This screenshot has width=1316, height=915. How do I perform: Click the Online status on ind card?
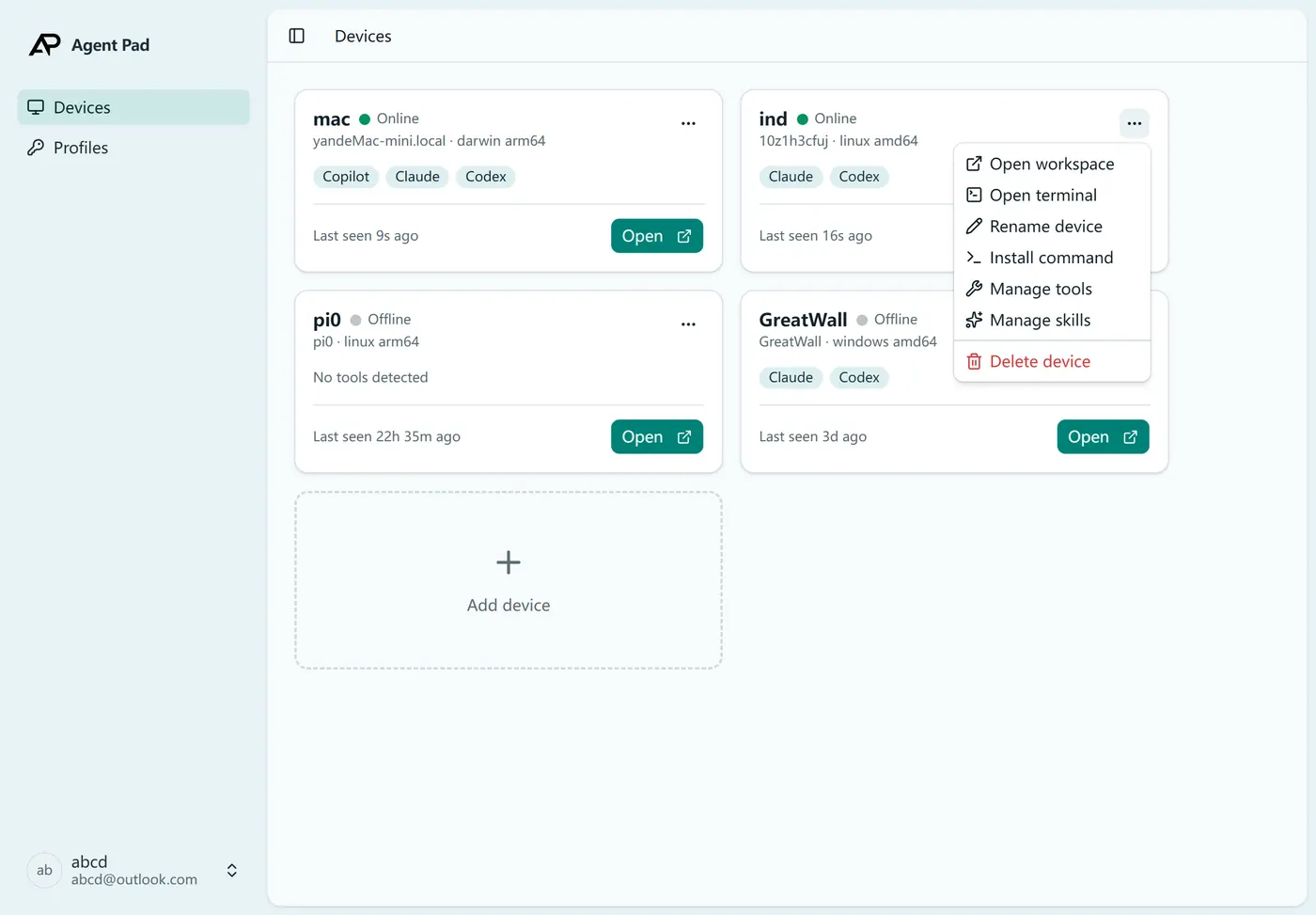click(x=827, y=118)
